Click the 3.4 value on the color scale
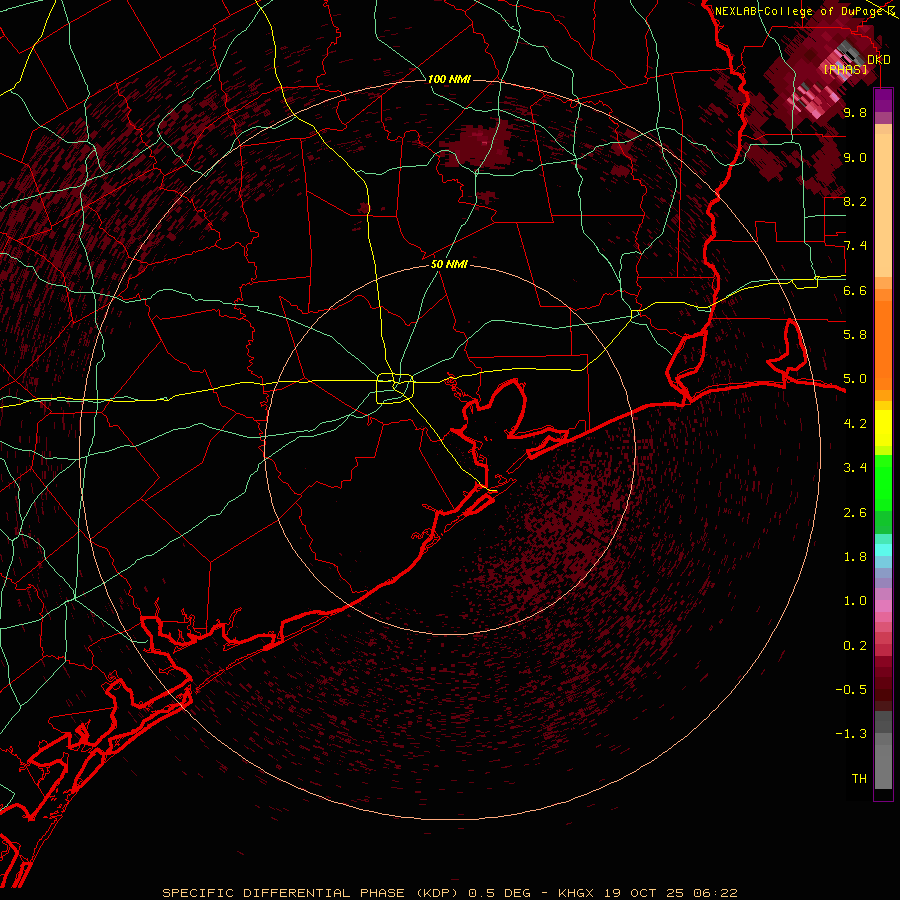 tap(855, 468)
